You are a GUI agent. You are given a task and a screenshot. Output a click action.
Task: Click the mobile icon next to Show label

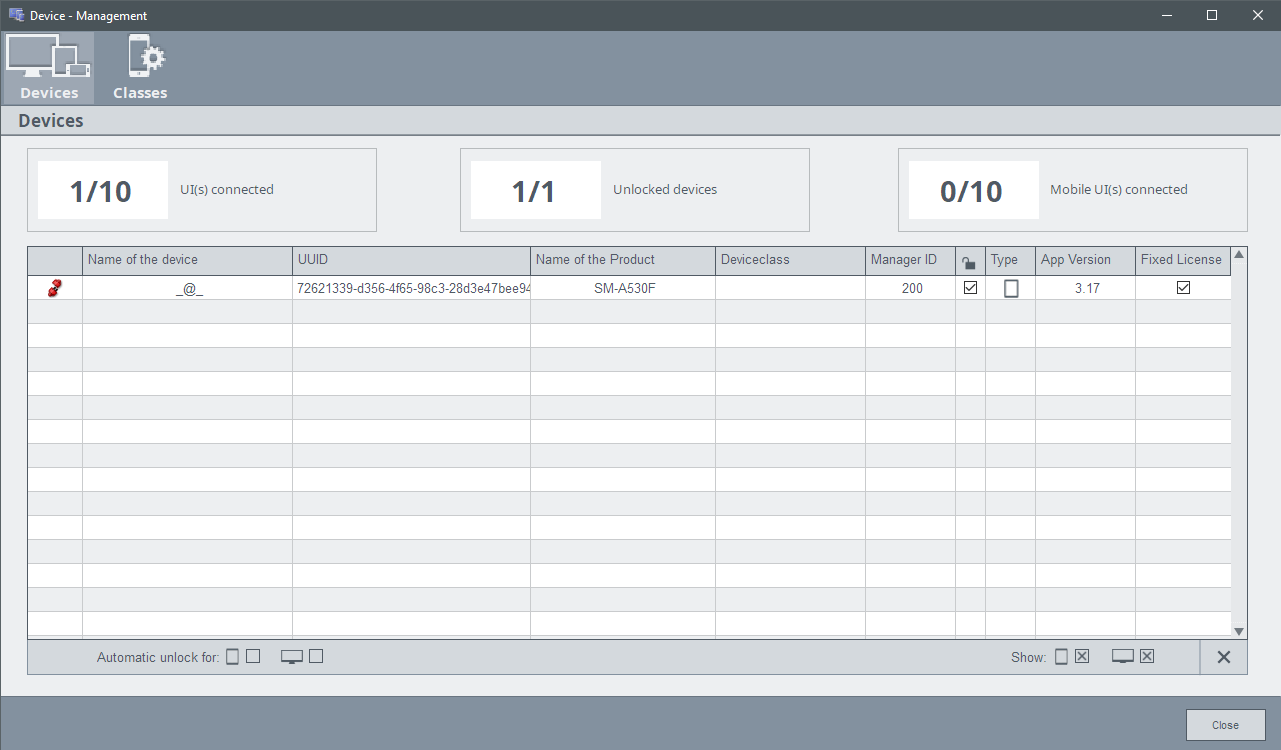(1061, 657)
